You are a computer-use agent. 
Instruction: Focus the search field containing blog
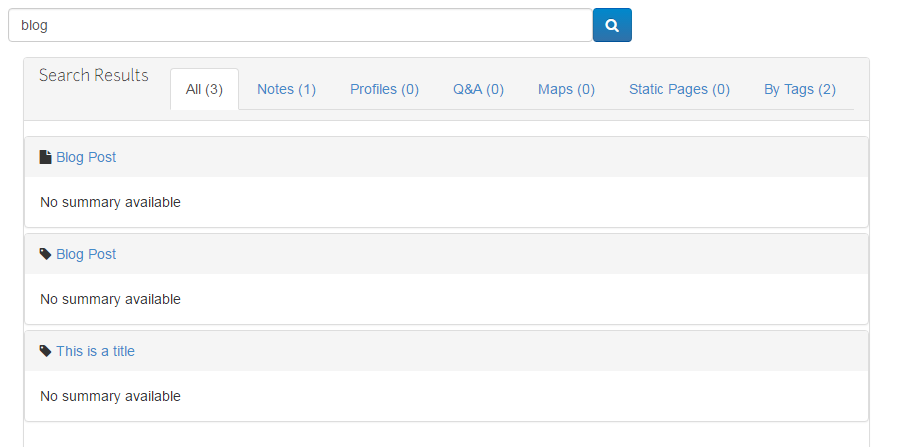[300, 26]
